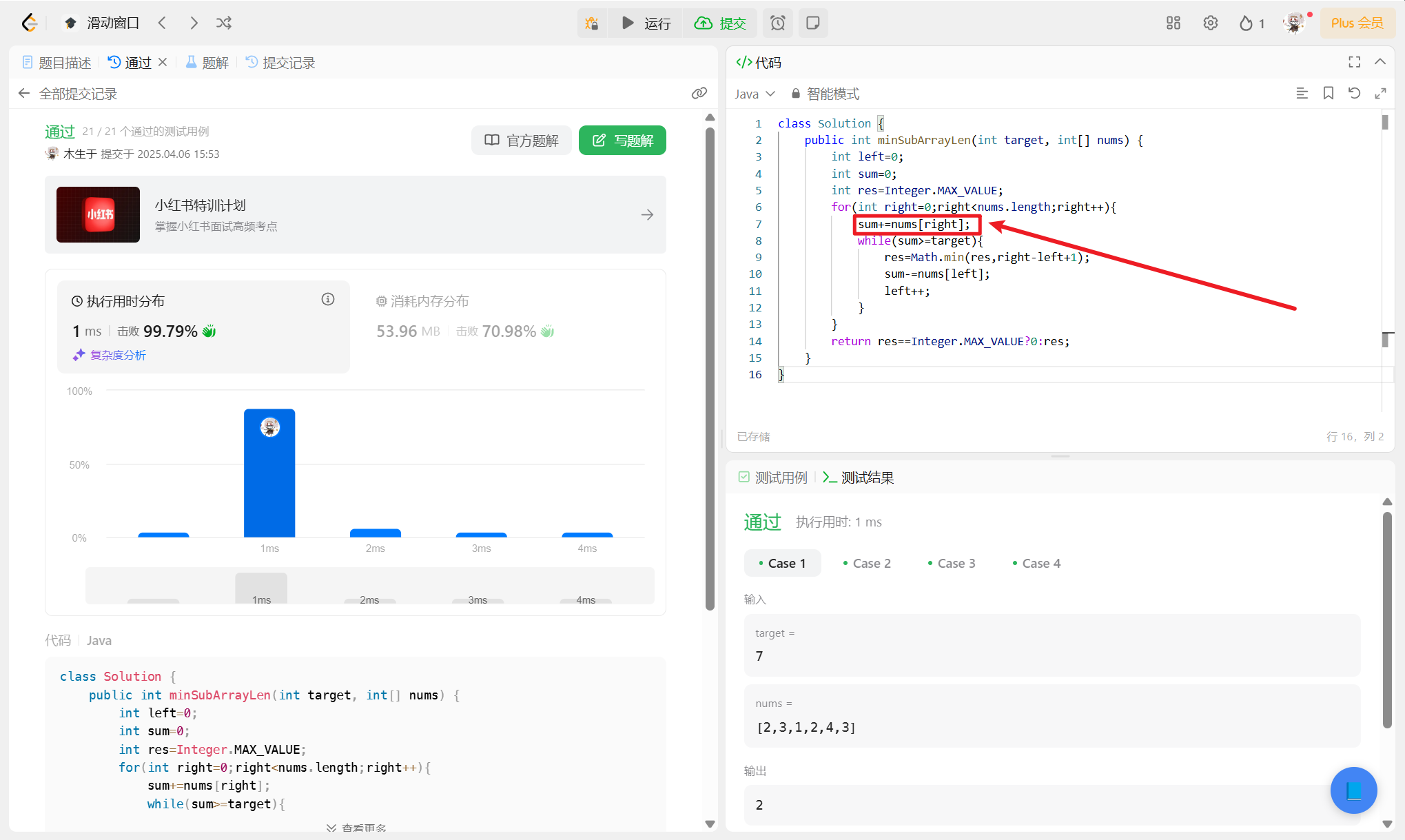This screenshot has height=840, width=1405.
Task: Click the 1ms range selector bar
Action: click(x=261, y=588)
